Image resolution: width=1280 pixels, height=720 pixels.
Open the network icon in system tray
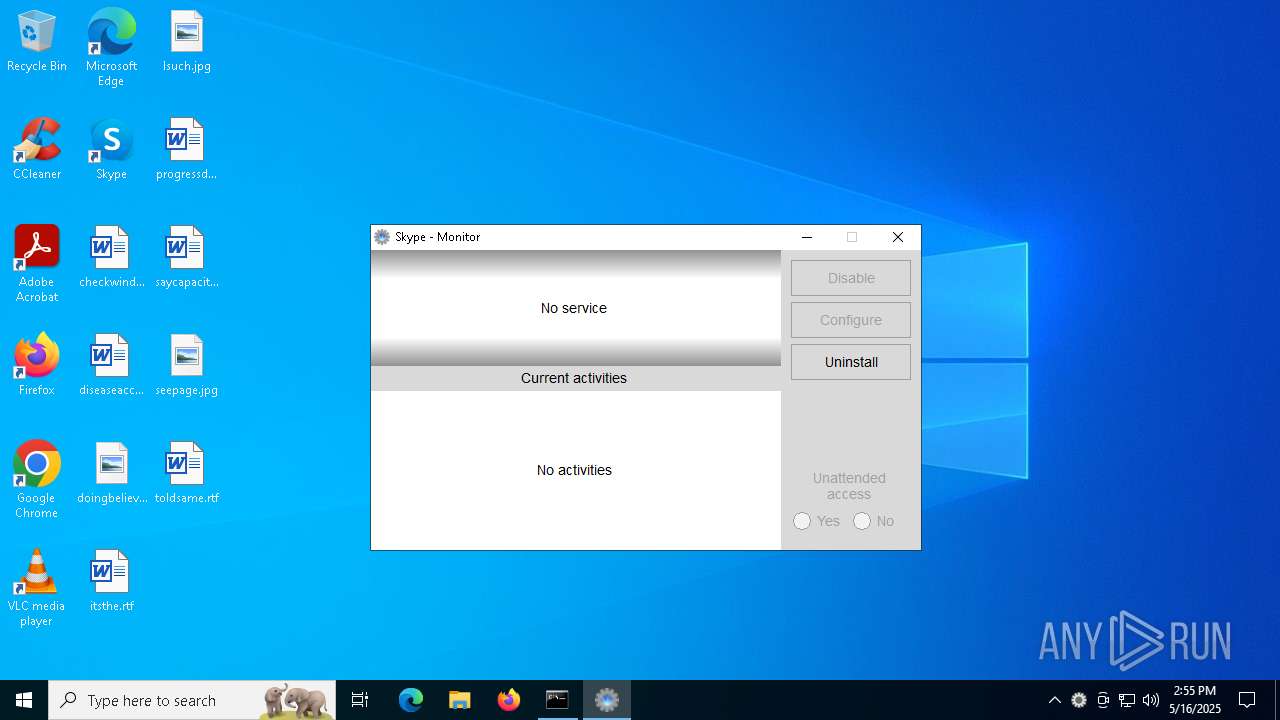point(1127,700)
